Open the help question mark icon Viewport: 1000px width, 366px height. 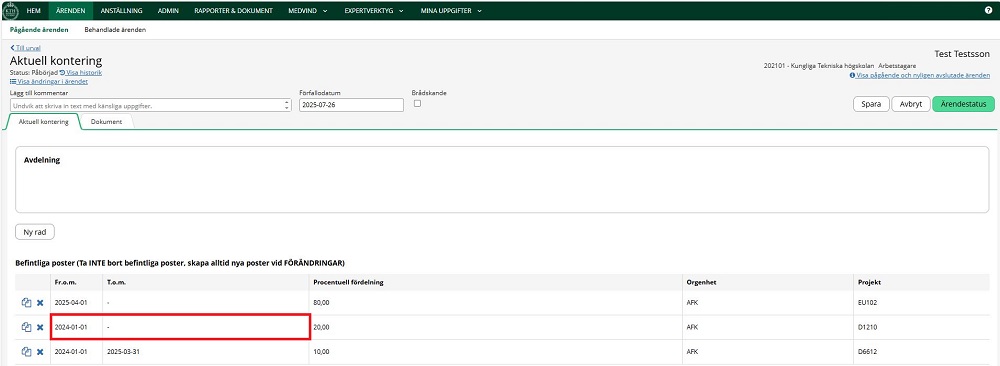coord(989,11)
